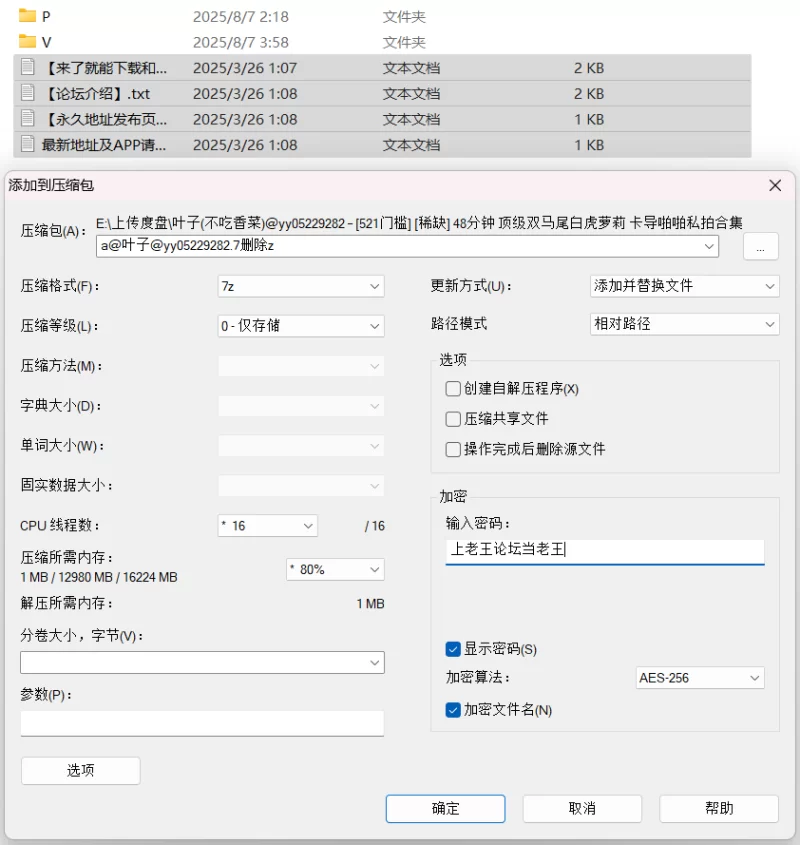The image size is (800, 845).
Task: Click the date 2025/8/7 3:58
Action: pyautogui.click(x=241, y=42)
